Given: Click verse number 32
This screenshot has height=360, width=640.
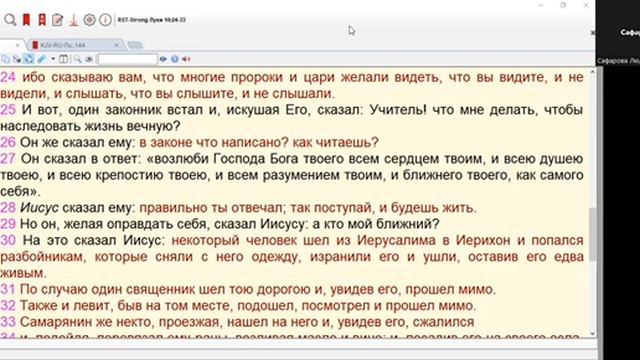Looking at the screenshot, I should click(x=8, y=306).
